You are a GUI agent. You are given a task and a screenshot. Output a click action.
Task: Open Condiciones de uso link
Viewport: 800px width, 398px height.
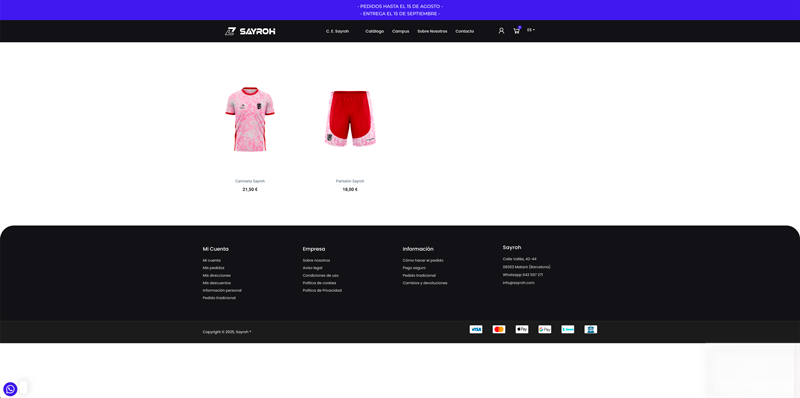[x=320, y=276]
